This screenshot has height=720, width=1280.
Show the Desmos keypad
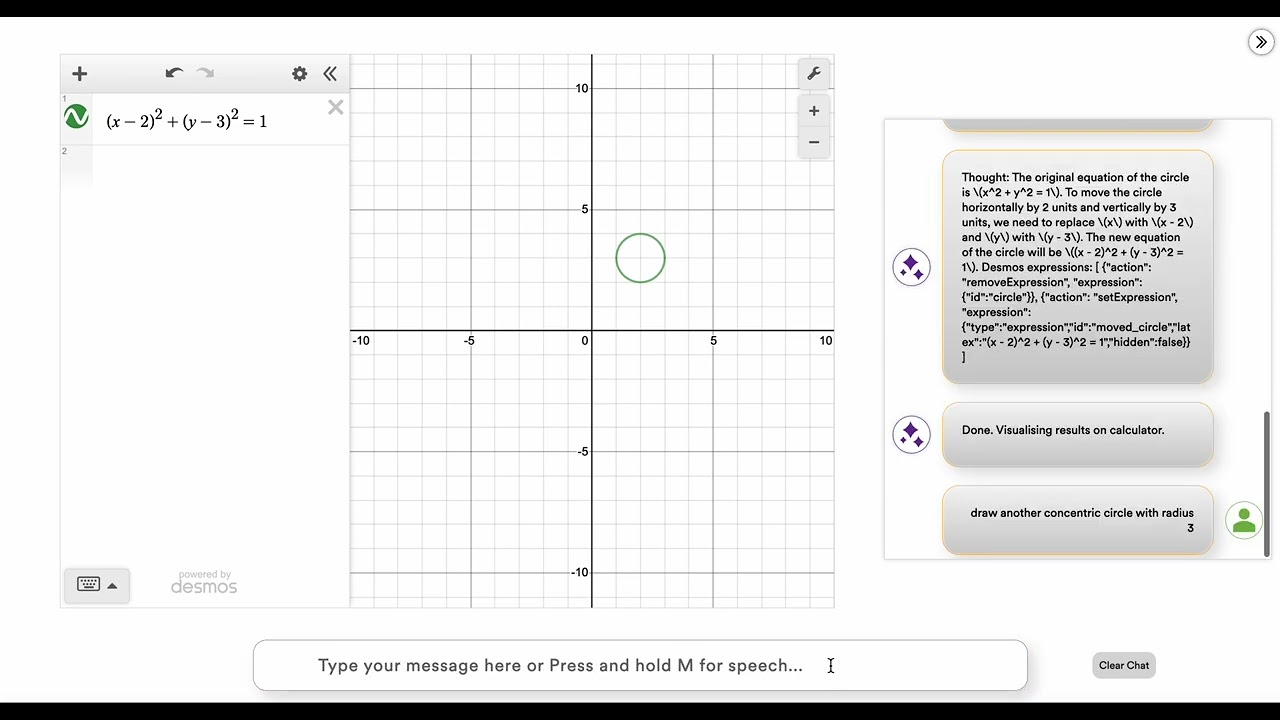point(88,585)
